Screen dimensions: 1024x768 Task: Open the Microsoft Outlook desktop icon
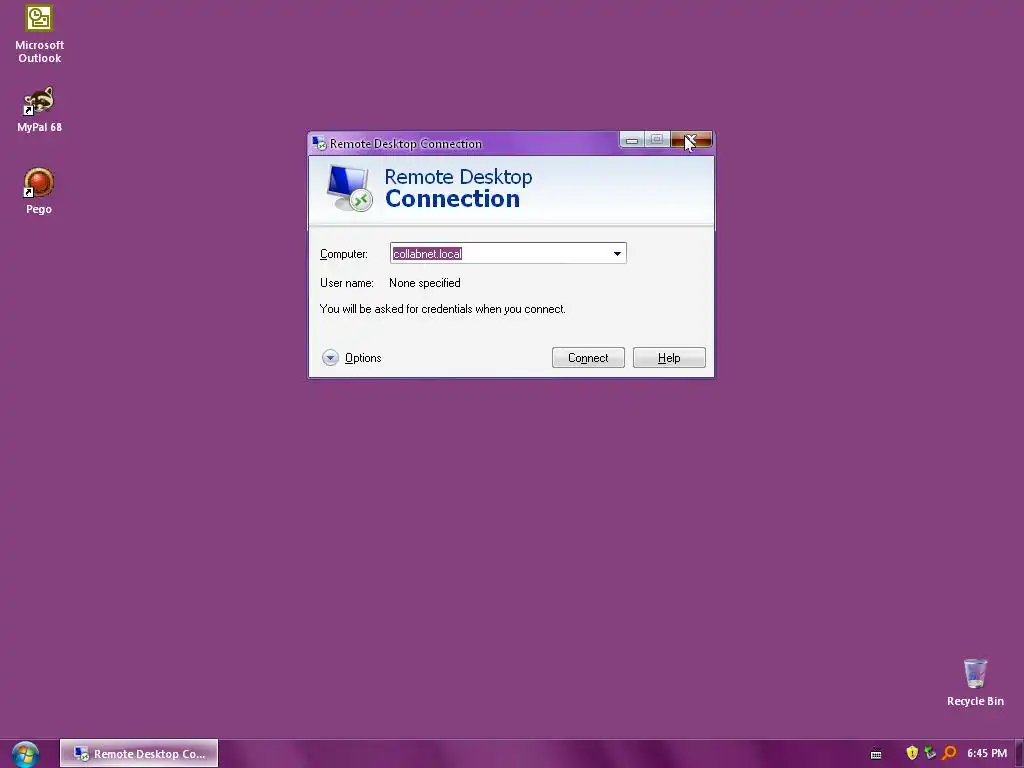[39, 34]
